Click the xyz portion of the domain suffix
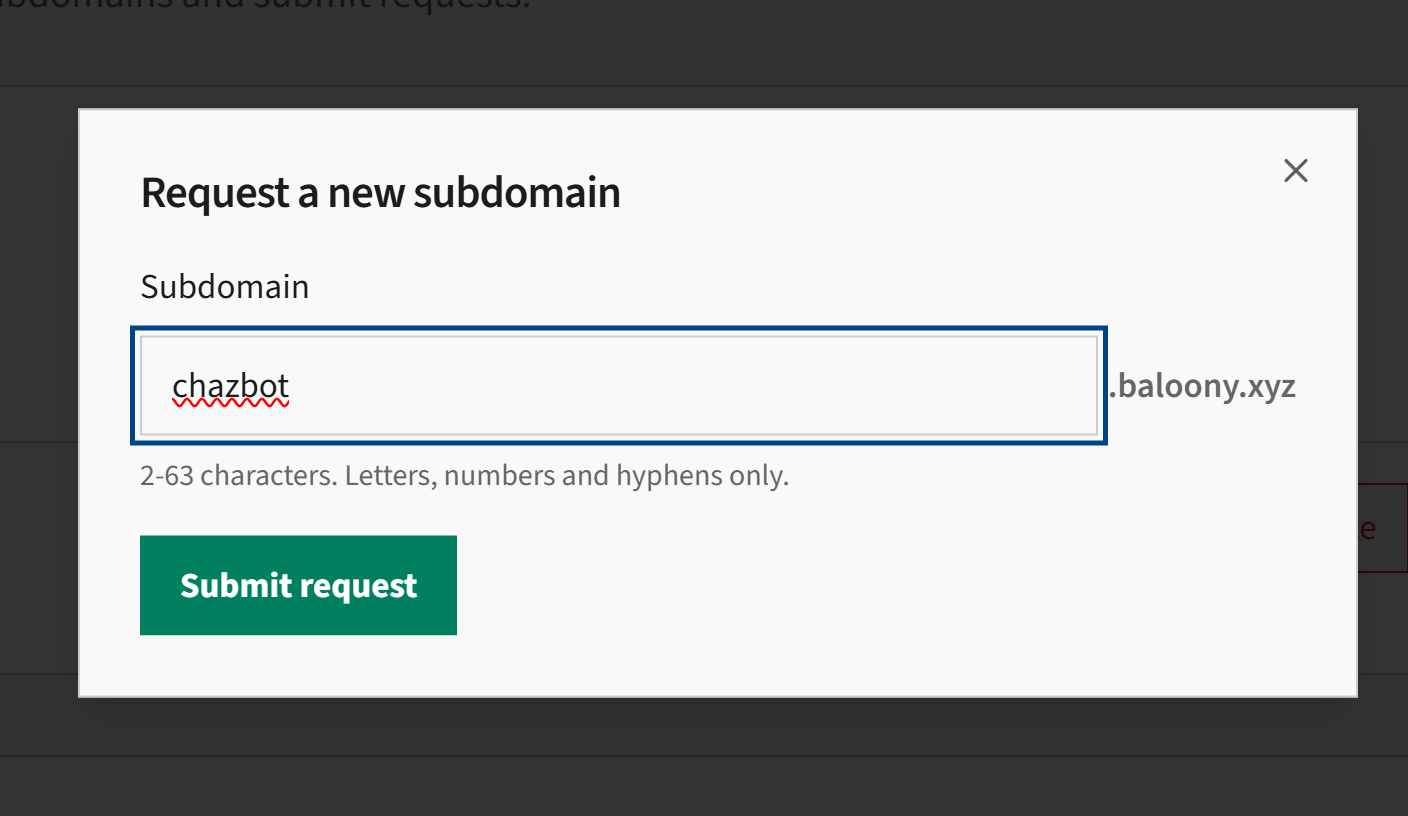 point(1272,386)
